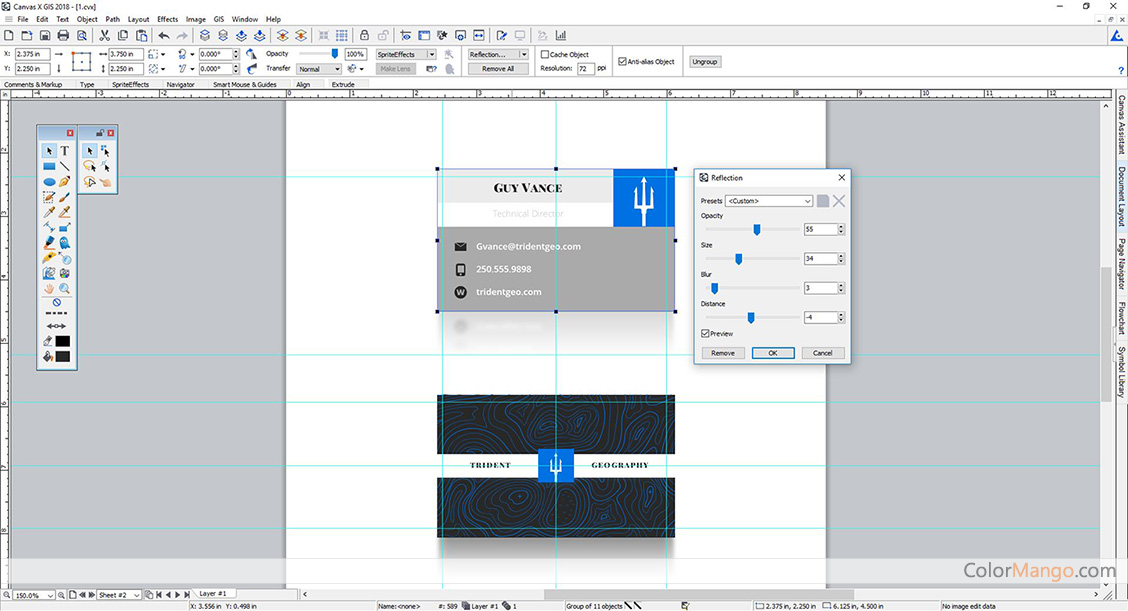The width and height of the screenshot is (1128, 611).
Task: Click the Undo arrow icon
Action: click(x=164, y=35)
